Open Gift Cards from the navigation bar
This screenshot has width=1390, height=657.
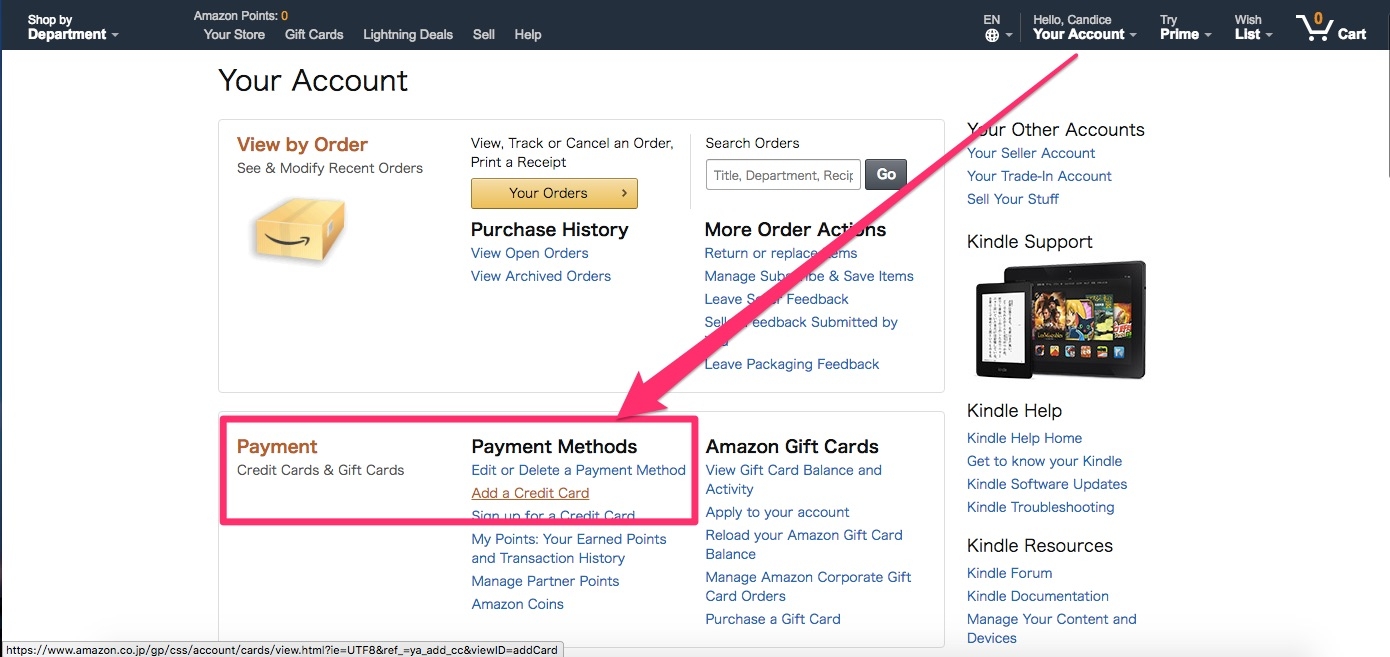pos(314,34)
